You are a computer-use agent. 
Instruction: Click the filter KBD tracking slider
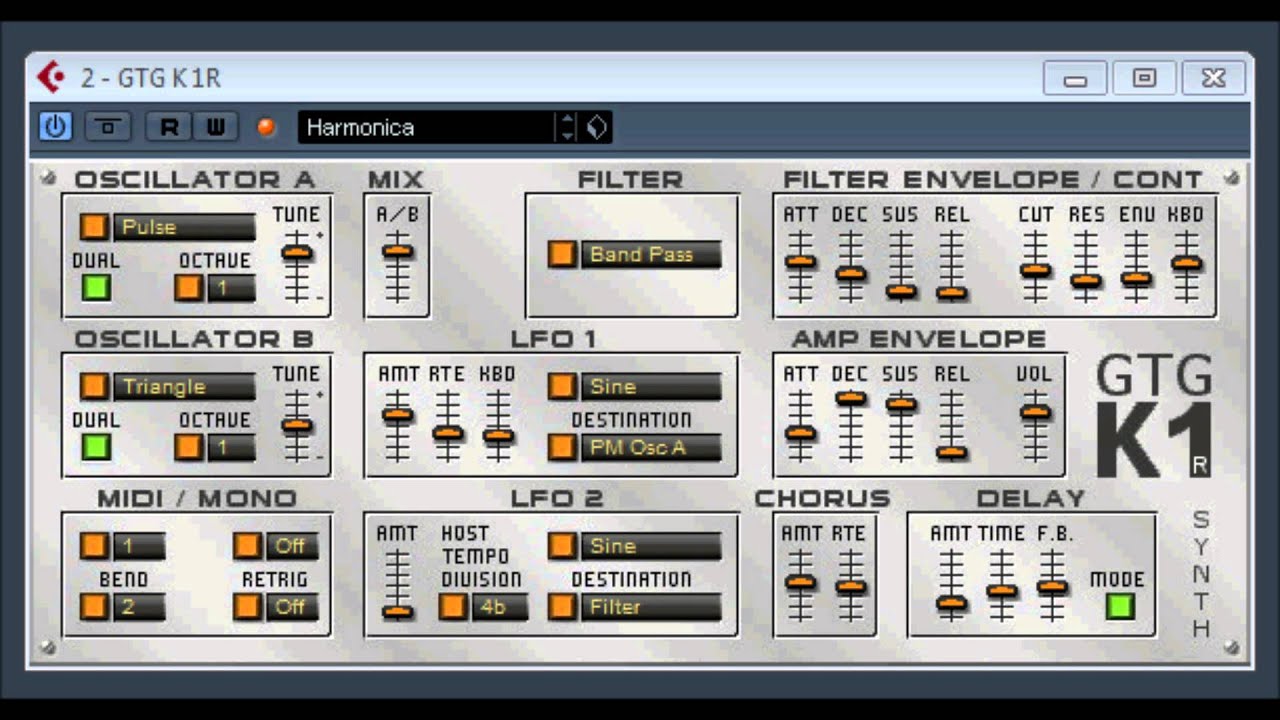[x=1186, y=265]
